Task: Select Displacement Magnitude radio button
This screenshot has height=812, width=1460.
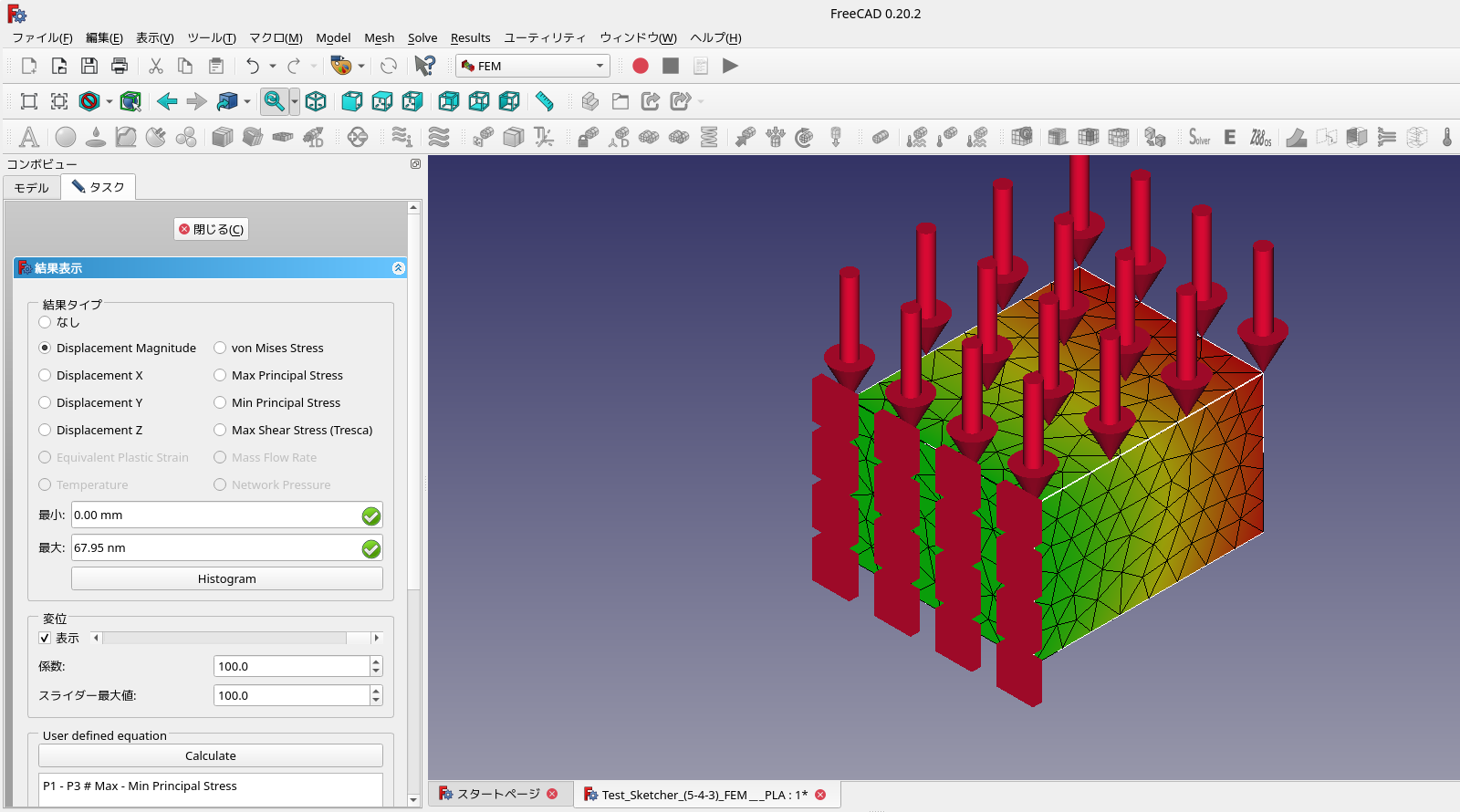Action: [45, 348]
